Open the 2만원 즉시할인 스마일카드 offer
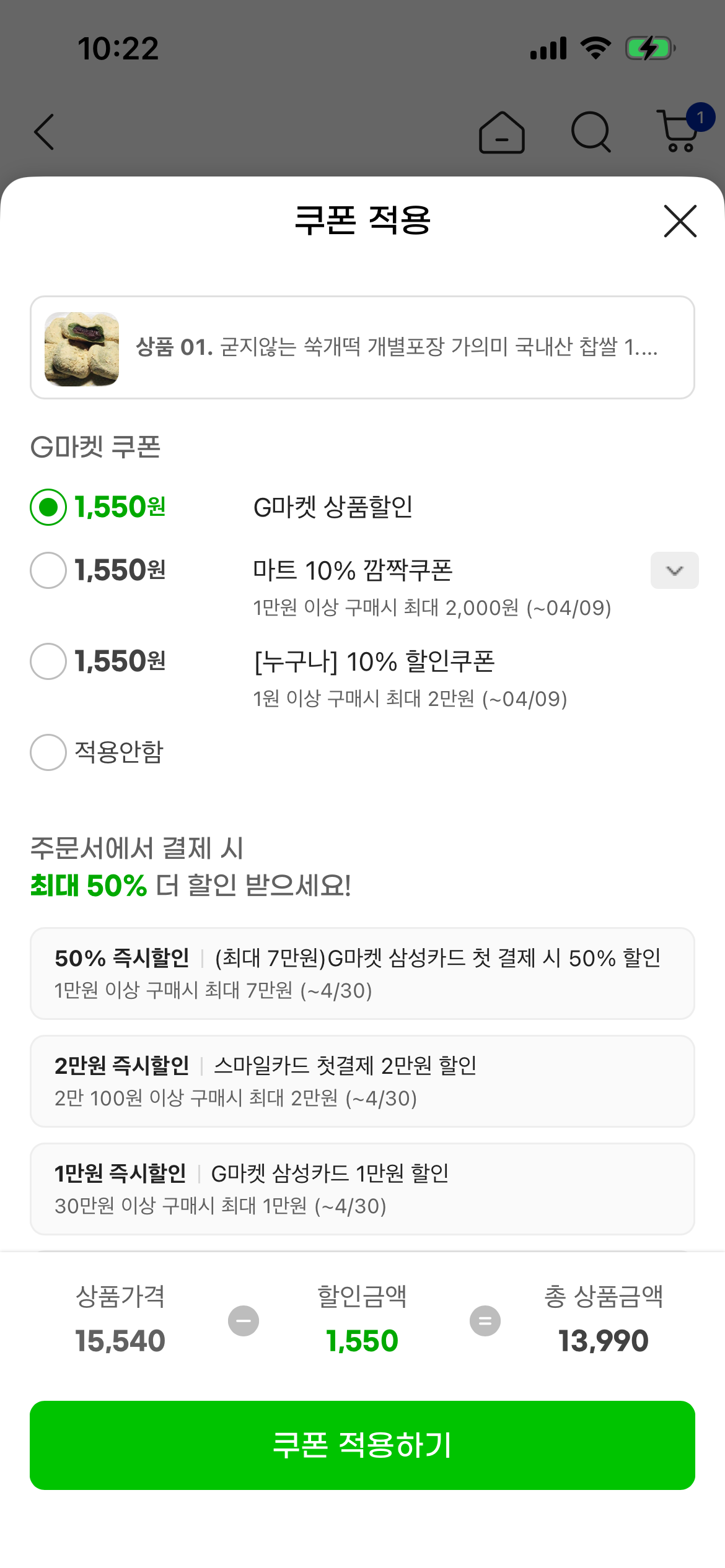The image size is (725, 1568). coord(362,1081)
